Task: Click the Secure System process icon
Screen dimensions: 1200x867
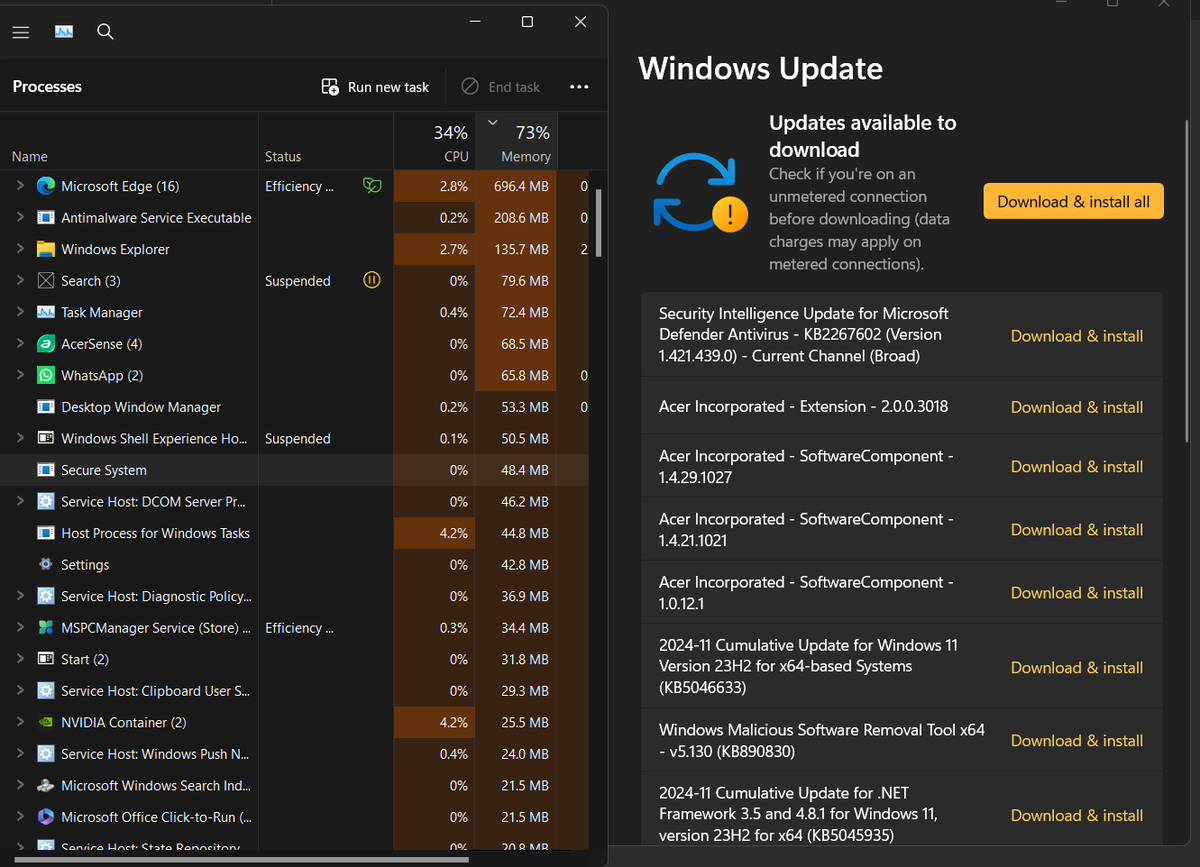Action: click(x=45, y=470)
